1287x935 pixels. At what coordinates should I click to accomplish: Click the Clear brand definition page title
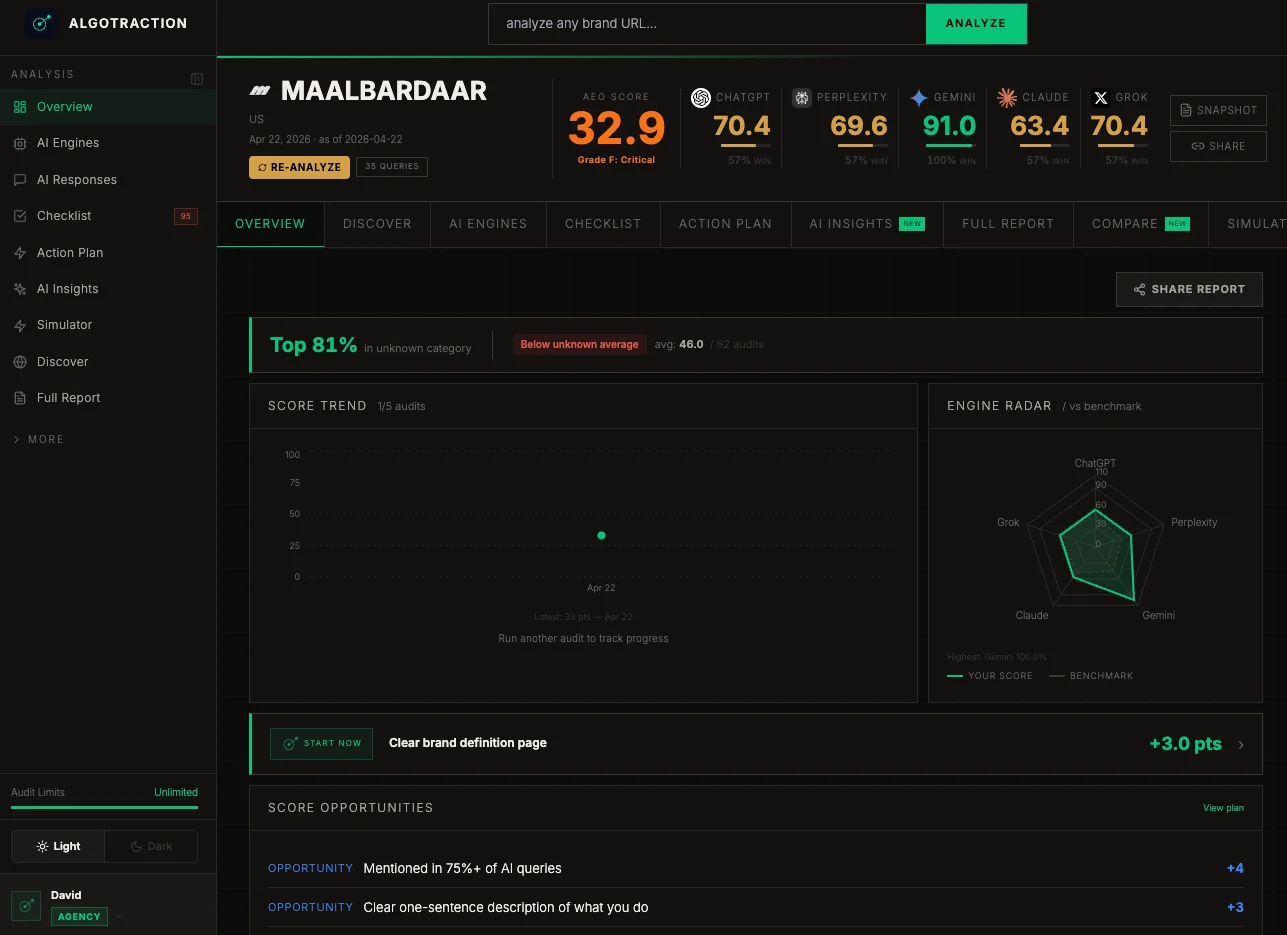point(468,743)
